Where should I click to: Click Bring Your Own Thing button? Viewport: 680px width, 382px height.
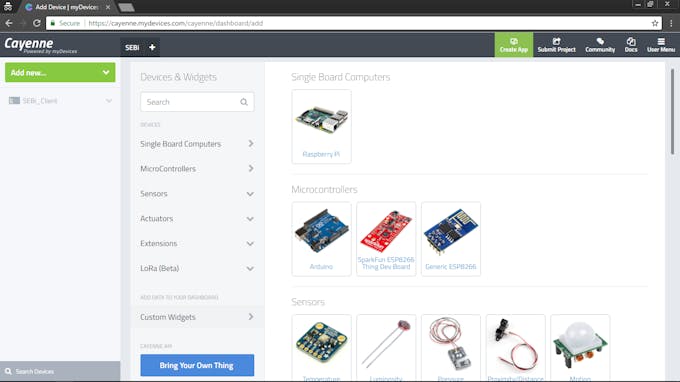tap(197, 365)
